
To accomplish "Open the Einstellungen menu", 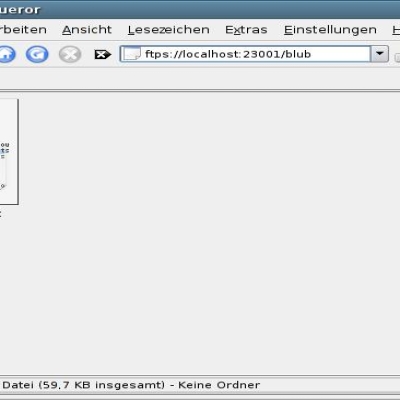I will click(x=330, y=30).
